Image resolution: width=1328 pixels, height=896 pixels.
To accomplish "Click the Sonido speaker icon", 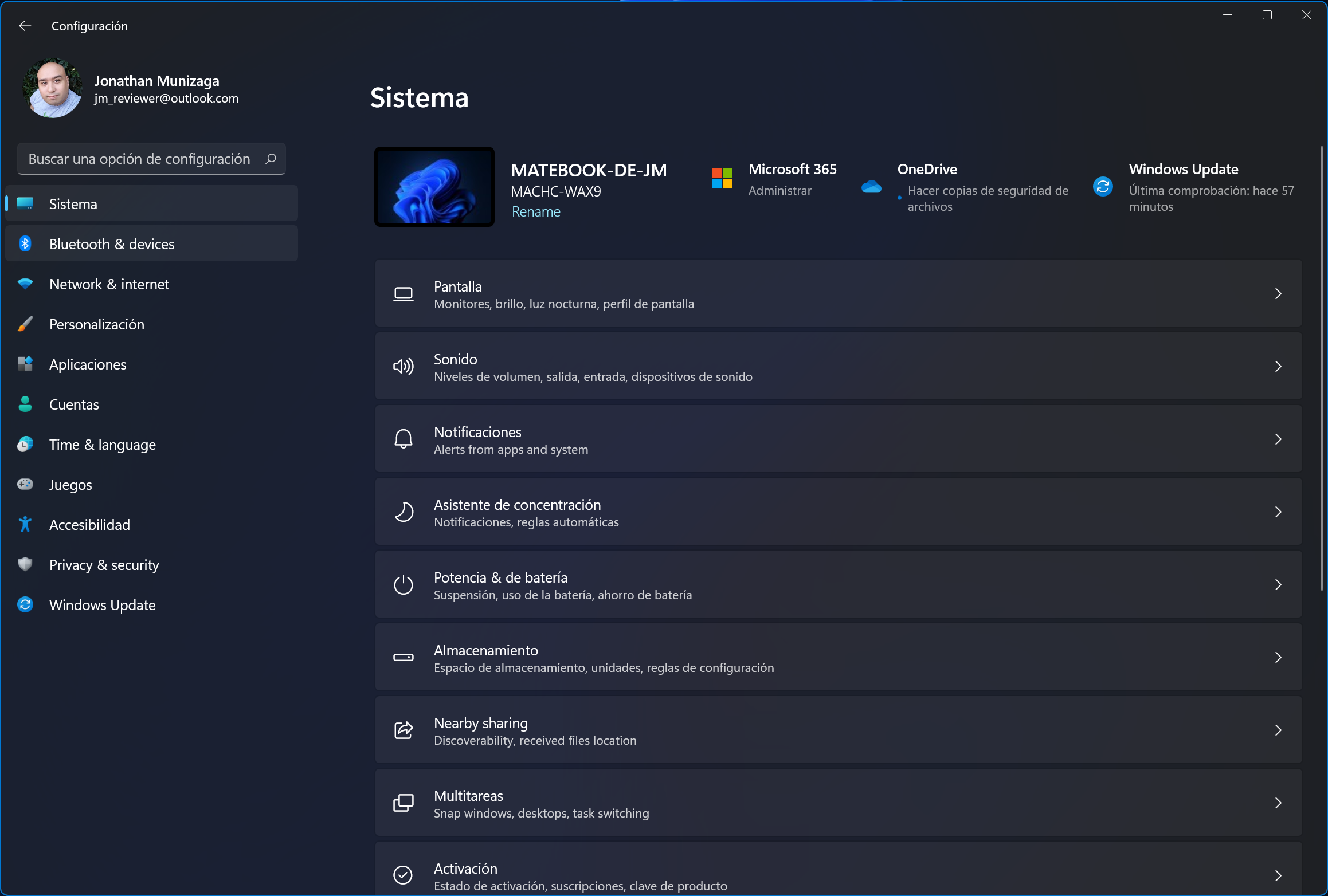I will point(404,367).
